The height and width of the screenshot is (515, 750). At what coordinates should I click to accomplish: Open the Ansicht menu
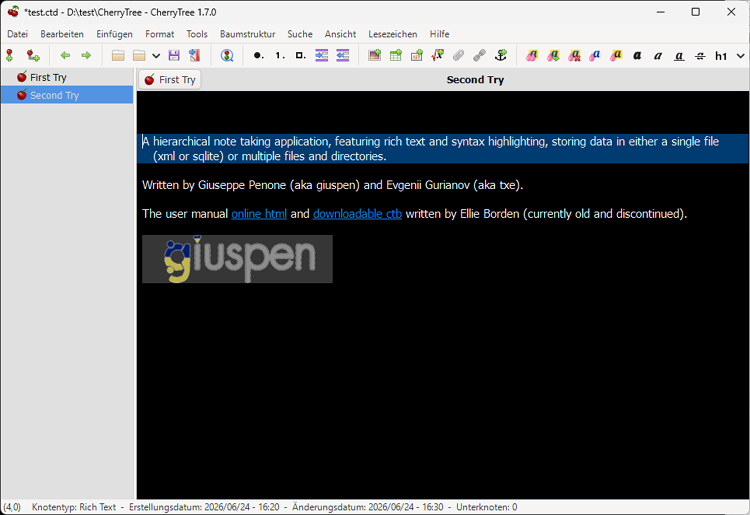[x=340, y=34]
